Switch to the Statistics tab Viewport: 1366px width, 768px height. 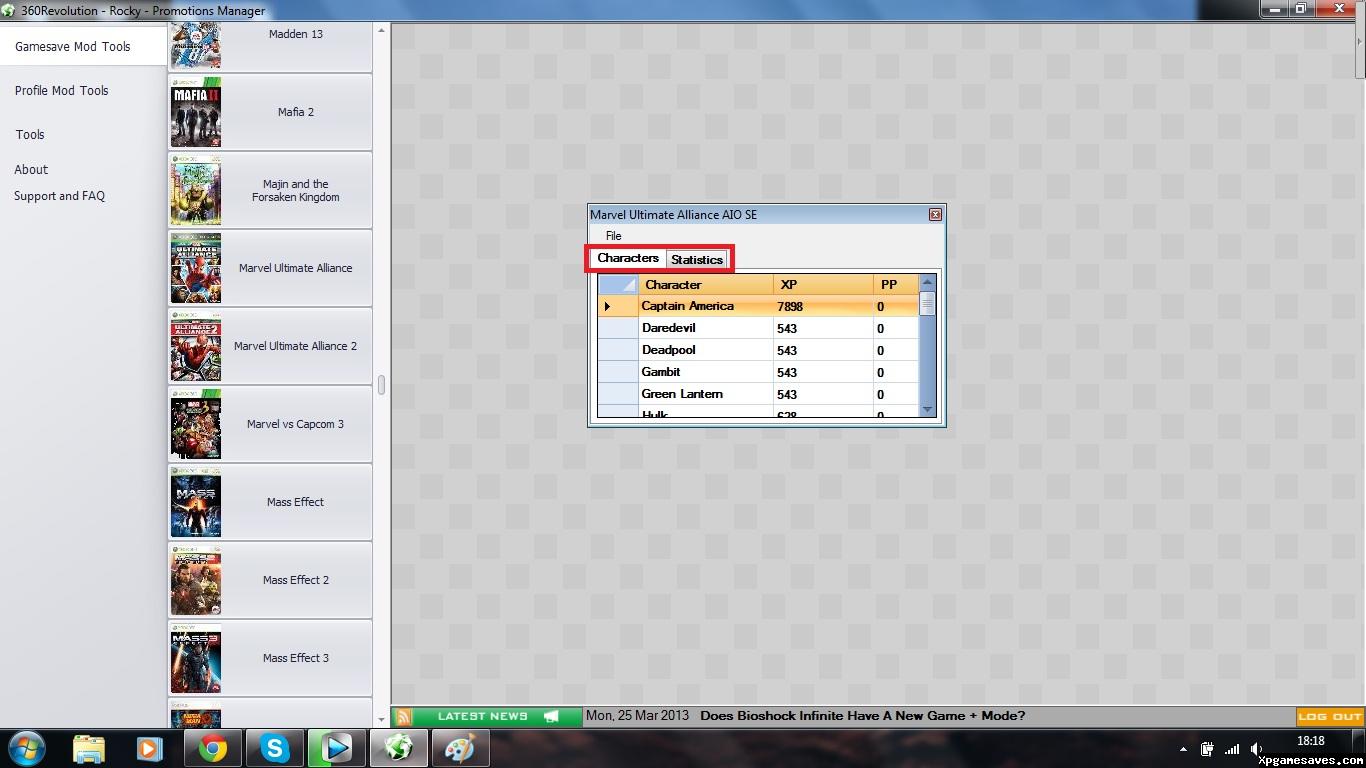point(697,260)
